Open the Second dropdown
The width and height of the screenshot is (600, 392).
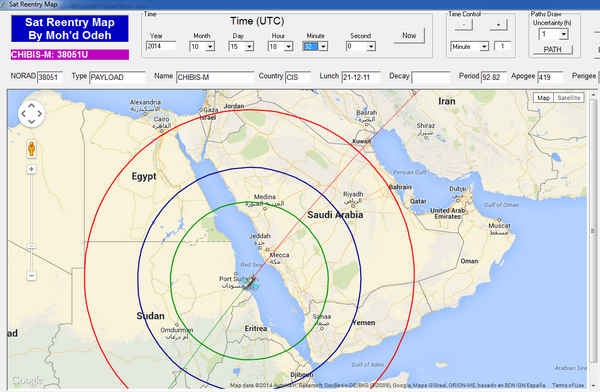pyautogui.click(x=371, y=47)
